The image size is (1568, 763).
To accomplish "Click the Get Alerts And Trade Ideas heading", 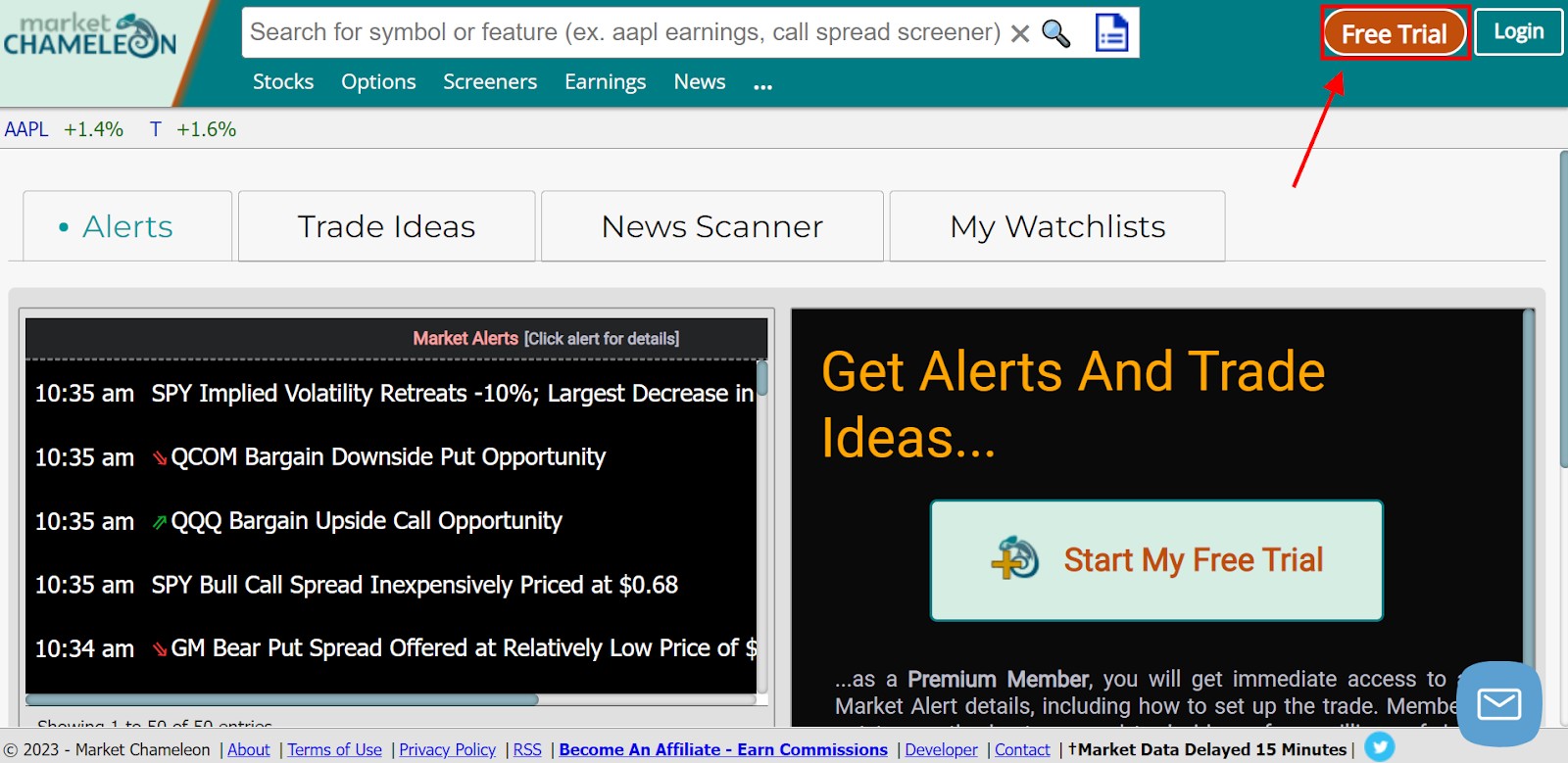I will pos(1073,405).
